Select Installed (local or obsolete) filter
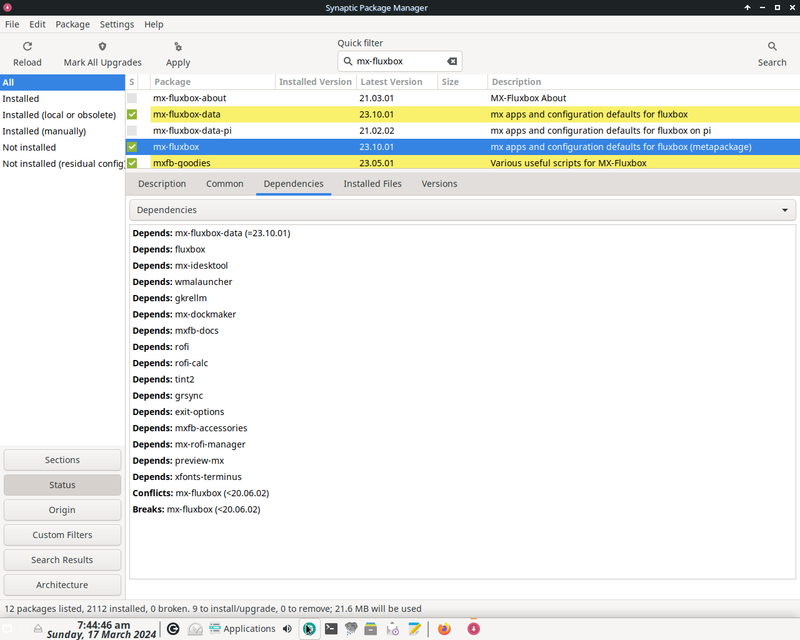Image resolution: width=800 pixels, height=640 pixels. tap(62, 115)
